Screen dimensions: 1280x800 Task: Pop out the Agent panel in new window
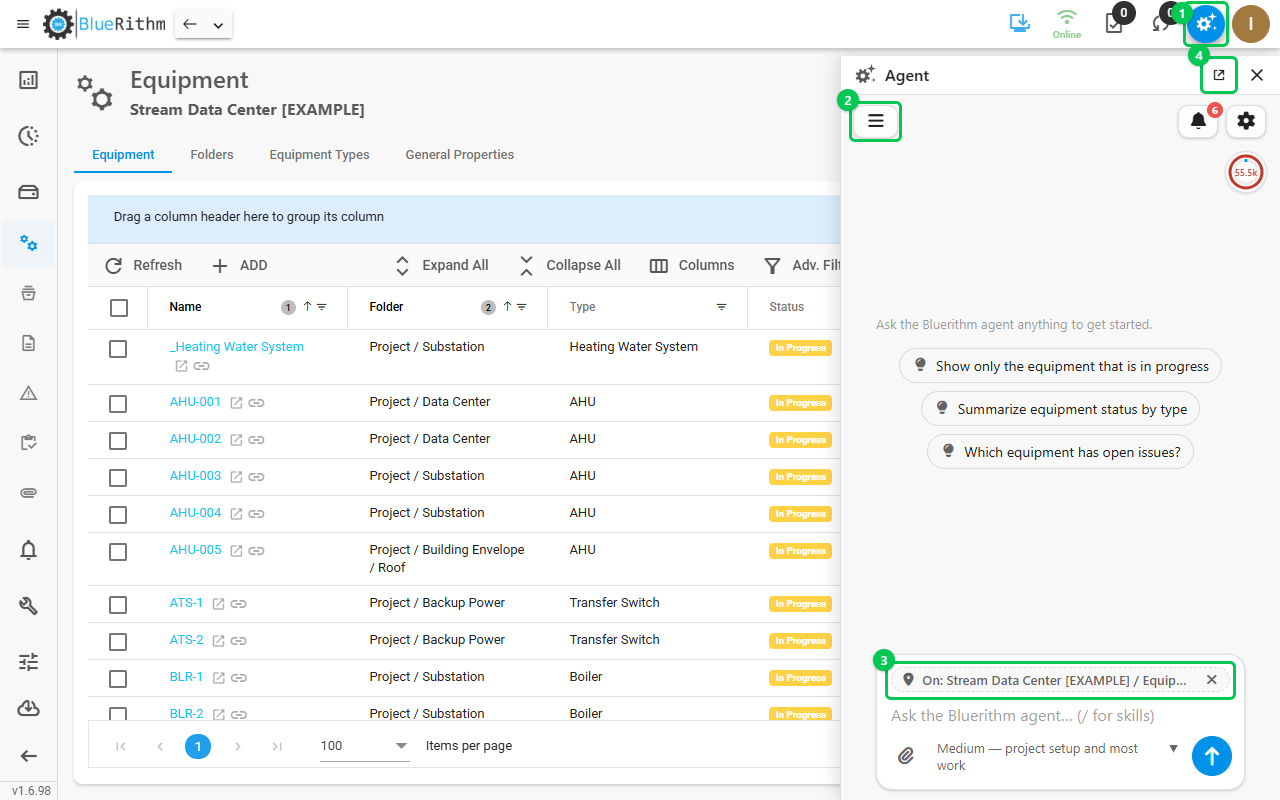[x=1219, y=75]
